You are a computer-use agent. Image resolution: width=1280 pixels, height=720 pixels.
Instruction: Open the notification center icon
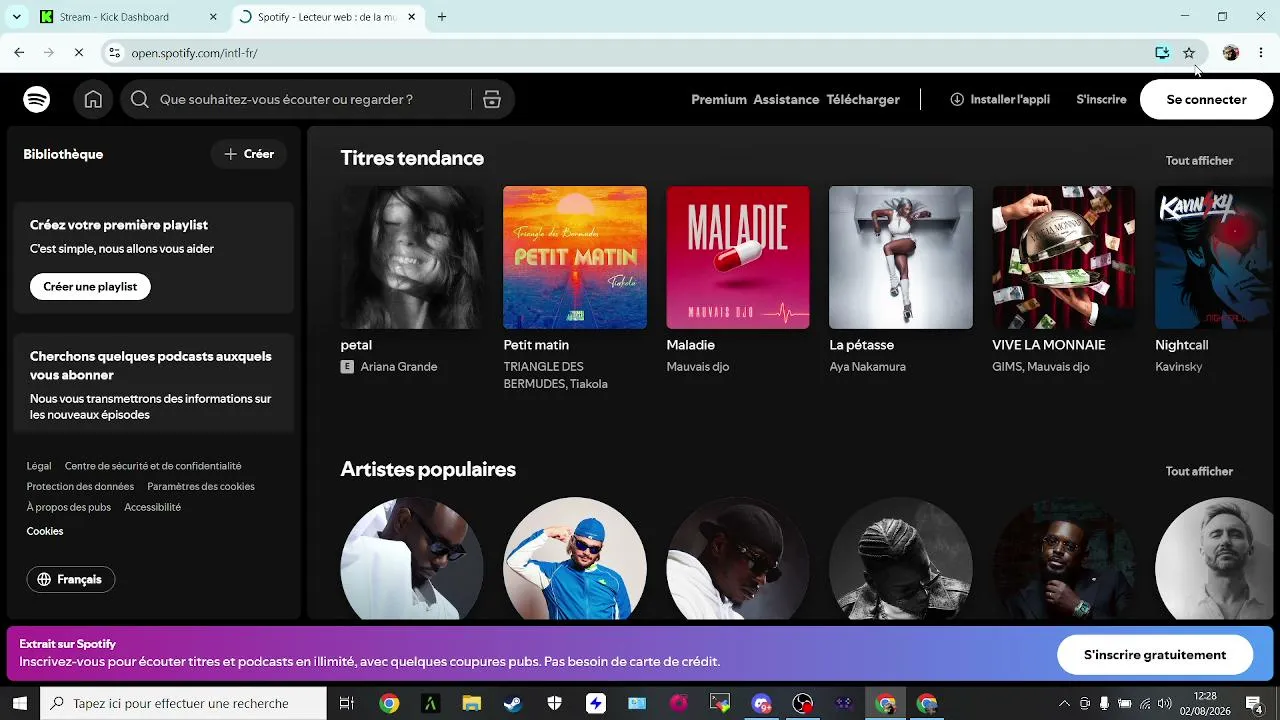tap(1254, 703)
